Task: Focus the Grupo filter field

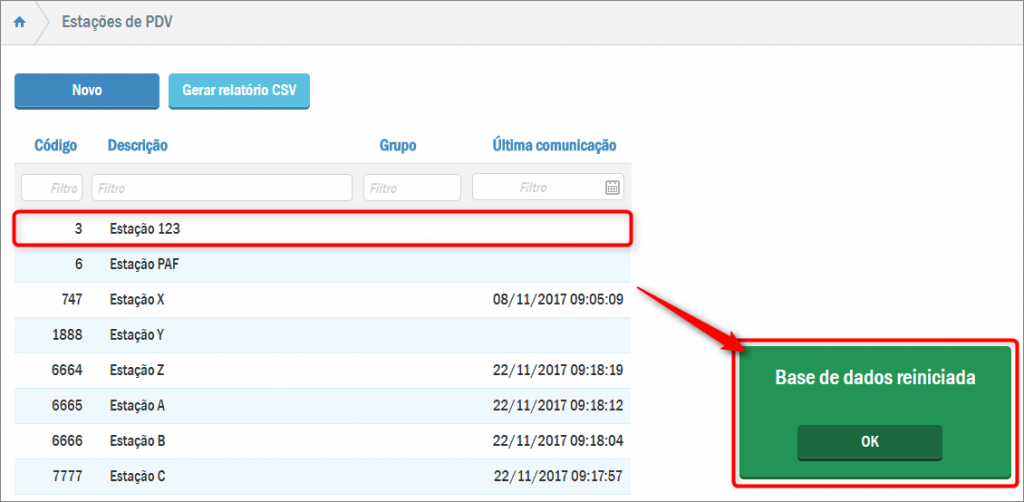Action: 412,187
